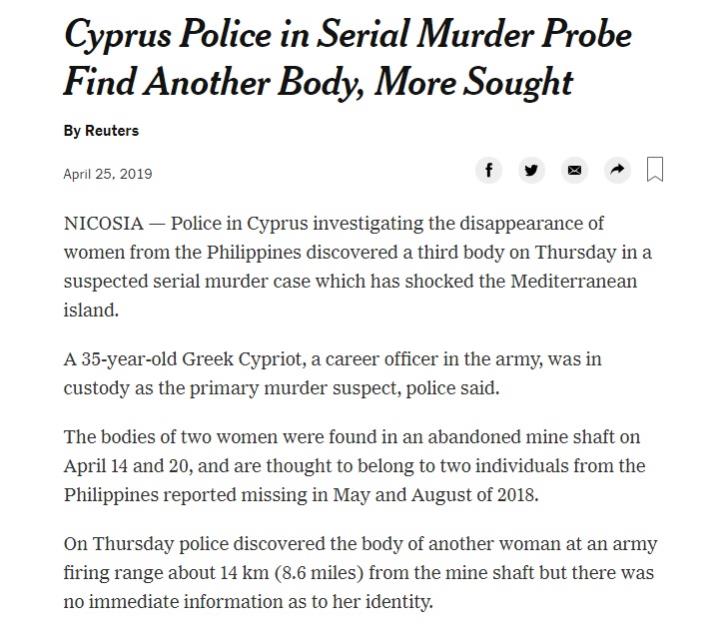Viewport: 728px width, 632px height.
Task: Click the line starting "On Thursday police discovered"
Action: tap(359, 545)
